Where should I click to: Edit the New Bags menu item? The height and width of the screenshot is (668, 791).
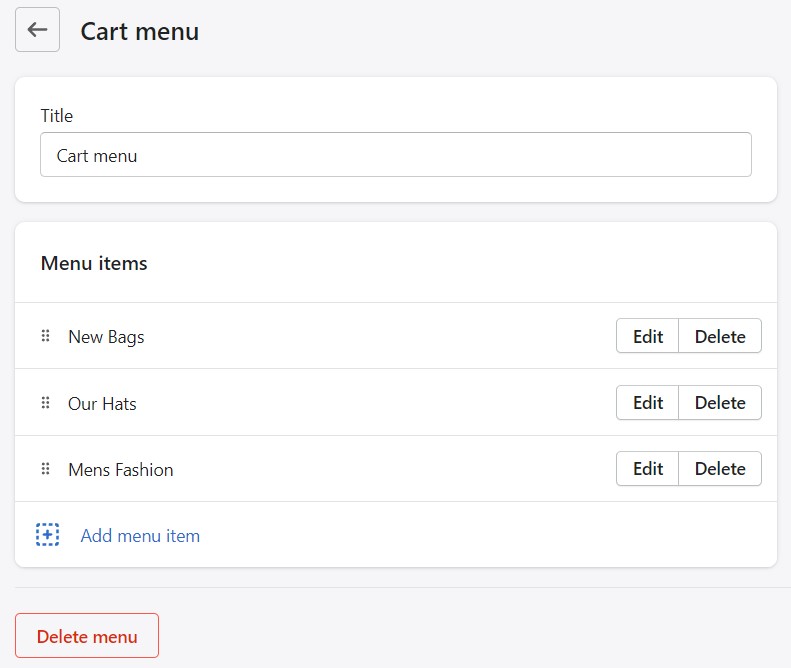click(647, 336)
